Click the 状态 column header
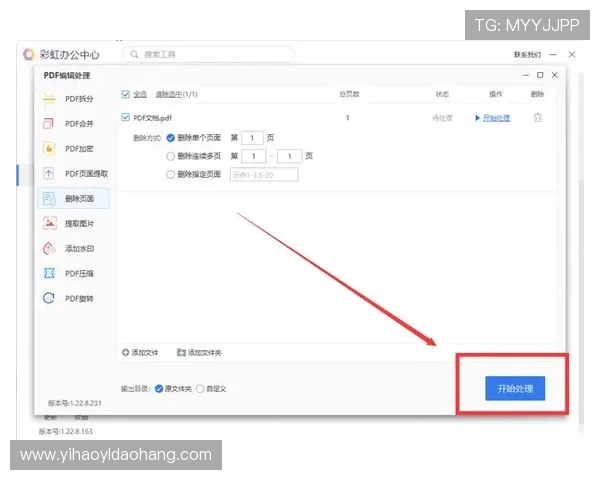 [x=442, y=94]
